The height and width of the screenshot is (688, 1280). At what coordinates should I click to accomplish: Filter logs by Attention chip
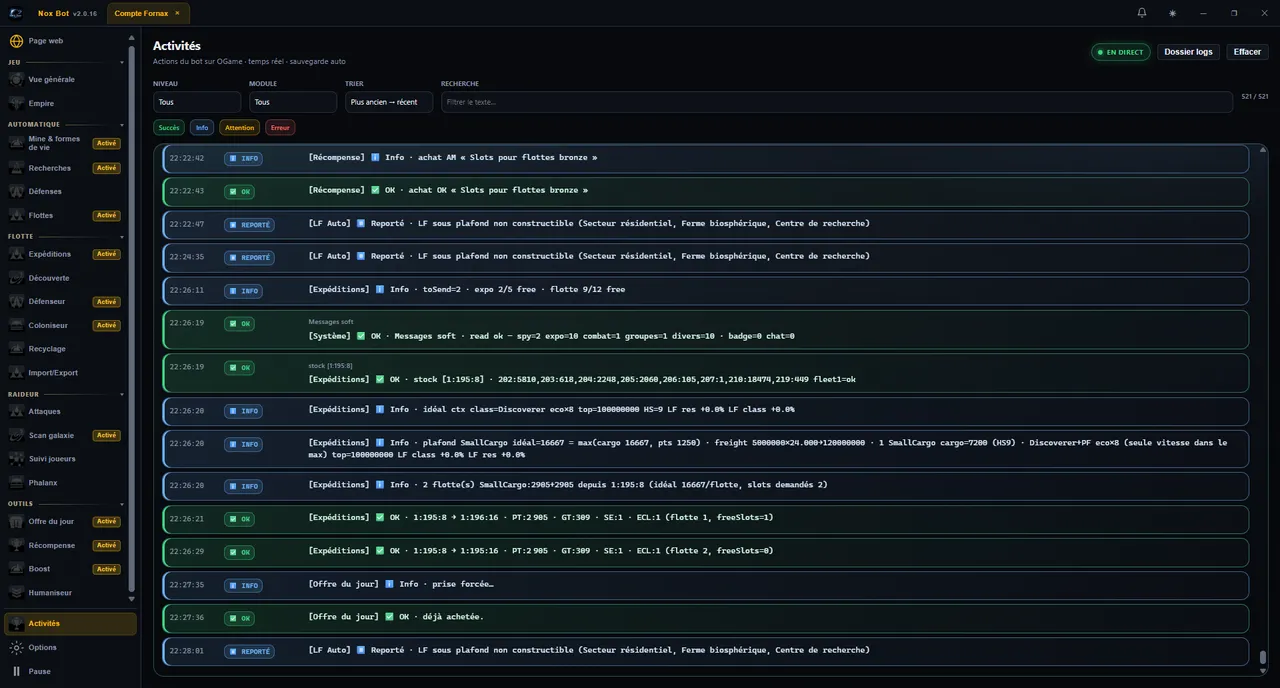(239, 127)
